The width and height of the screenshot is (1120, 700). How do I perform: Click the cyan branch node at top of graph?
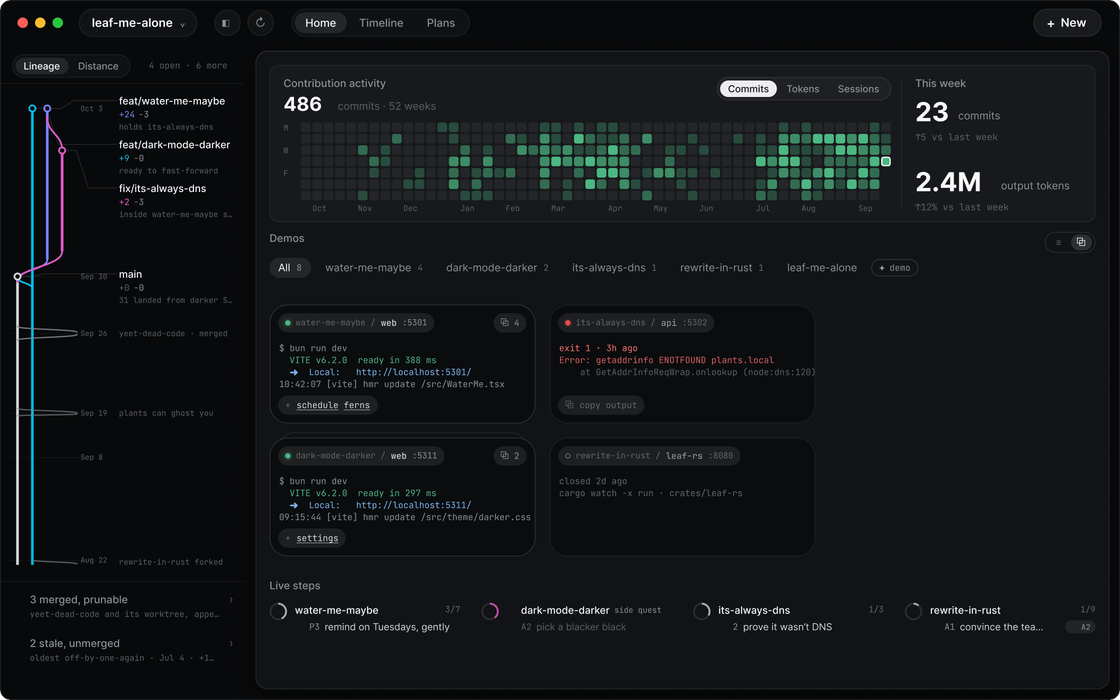(32, 109)
